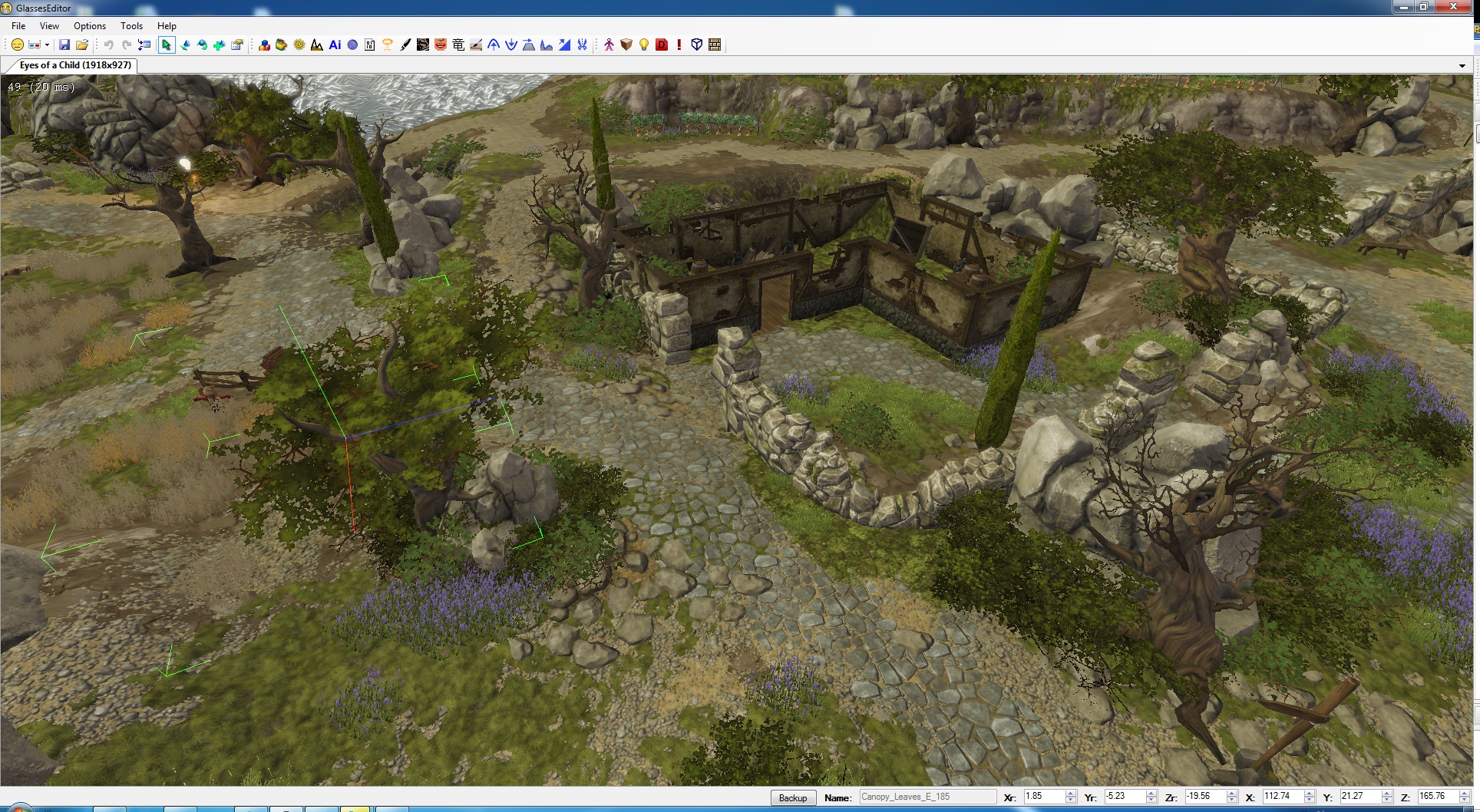Select the Eyes of a Child tab
Viewport: 1480px width, 812px height.
(74, 65)
